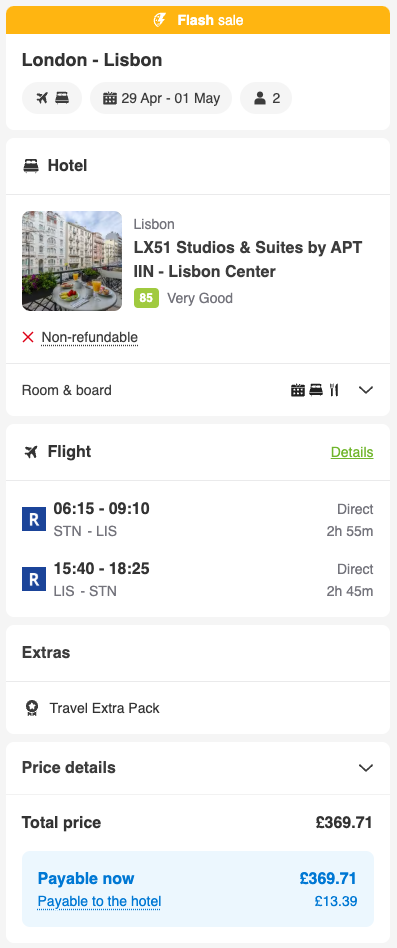Click the LX51 Studios & Suites hotel name
Image resolution: width=397 pixels, height=948 pixels.
[x=248, y=259]
